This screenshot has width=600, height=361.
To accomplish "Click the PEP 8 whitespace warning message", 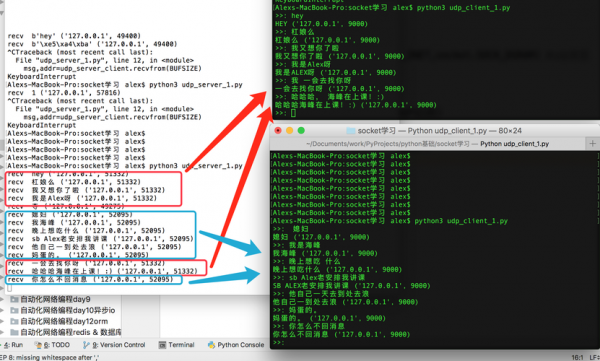I will coord(50,357).
